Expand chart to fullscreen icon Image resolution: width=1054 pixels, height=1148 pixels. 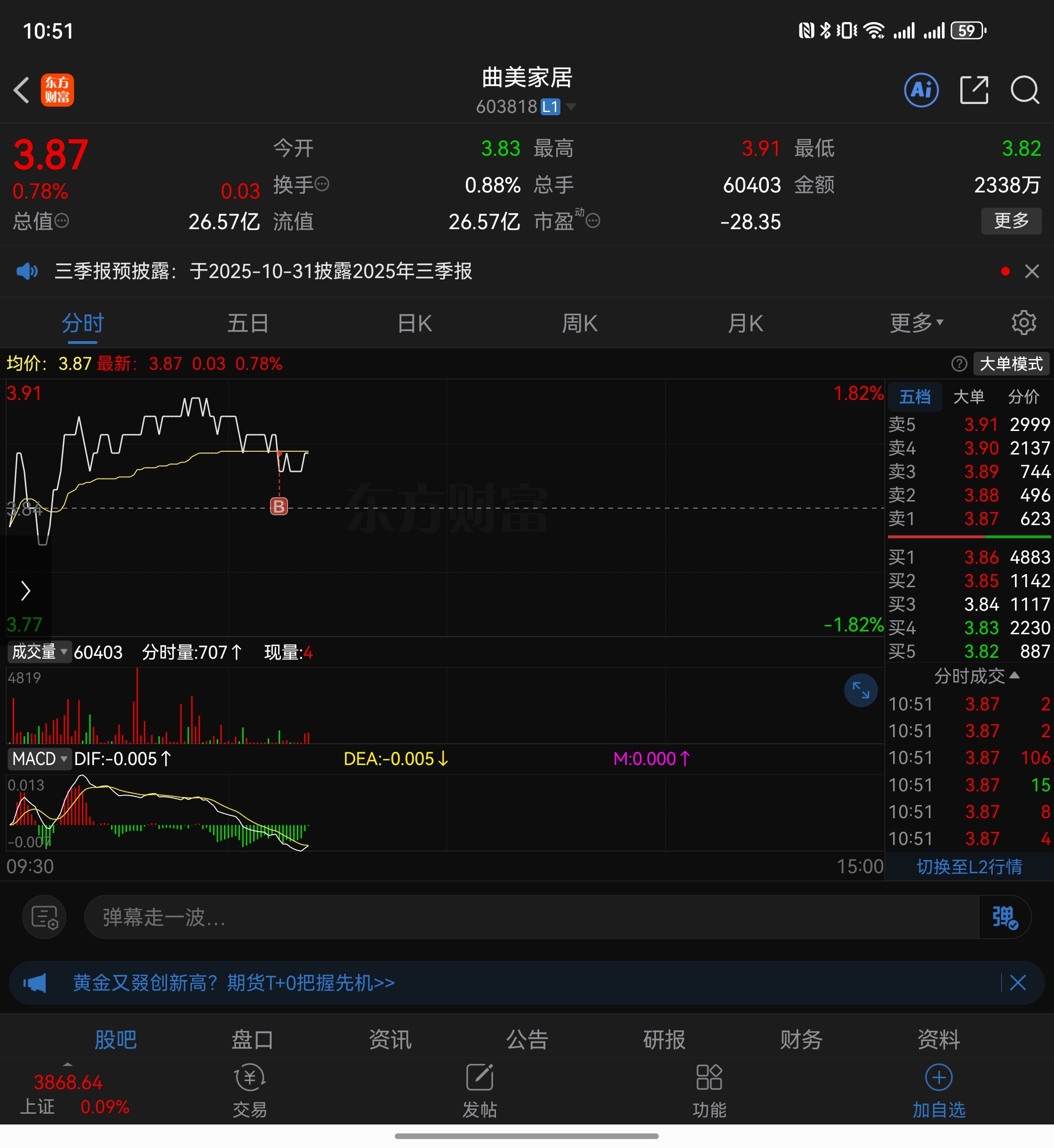(x=860, y=690)
